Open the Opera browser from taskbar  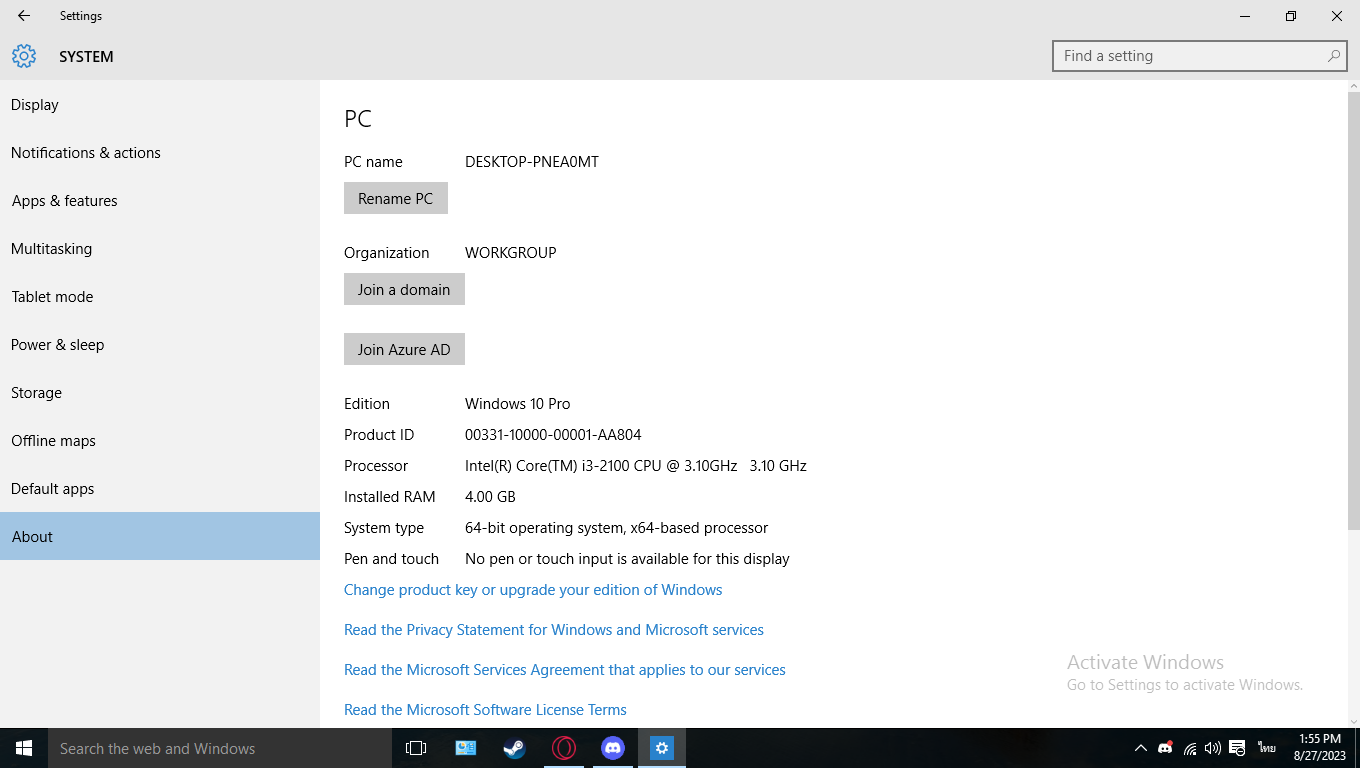(564, 748)
